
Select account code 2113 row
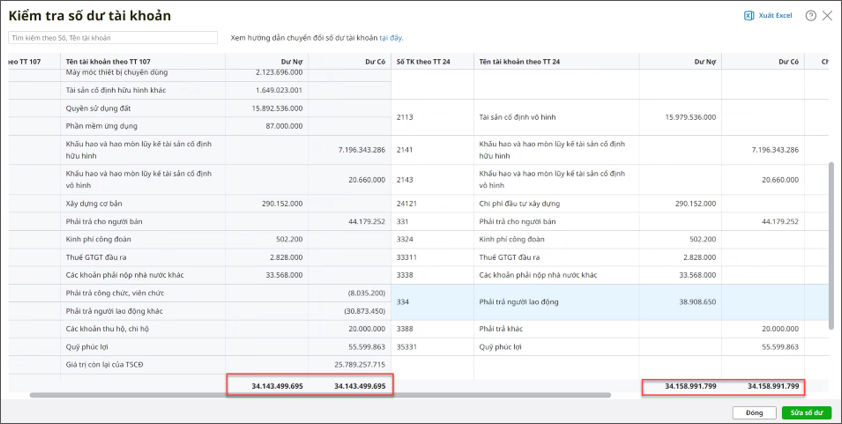point(405,117)
